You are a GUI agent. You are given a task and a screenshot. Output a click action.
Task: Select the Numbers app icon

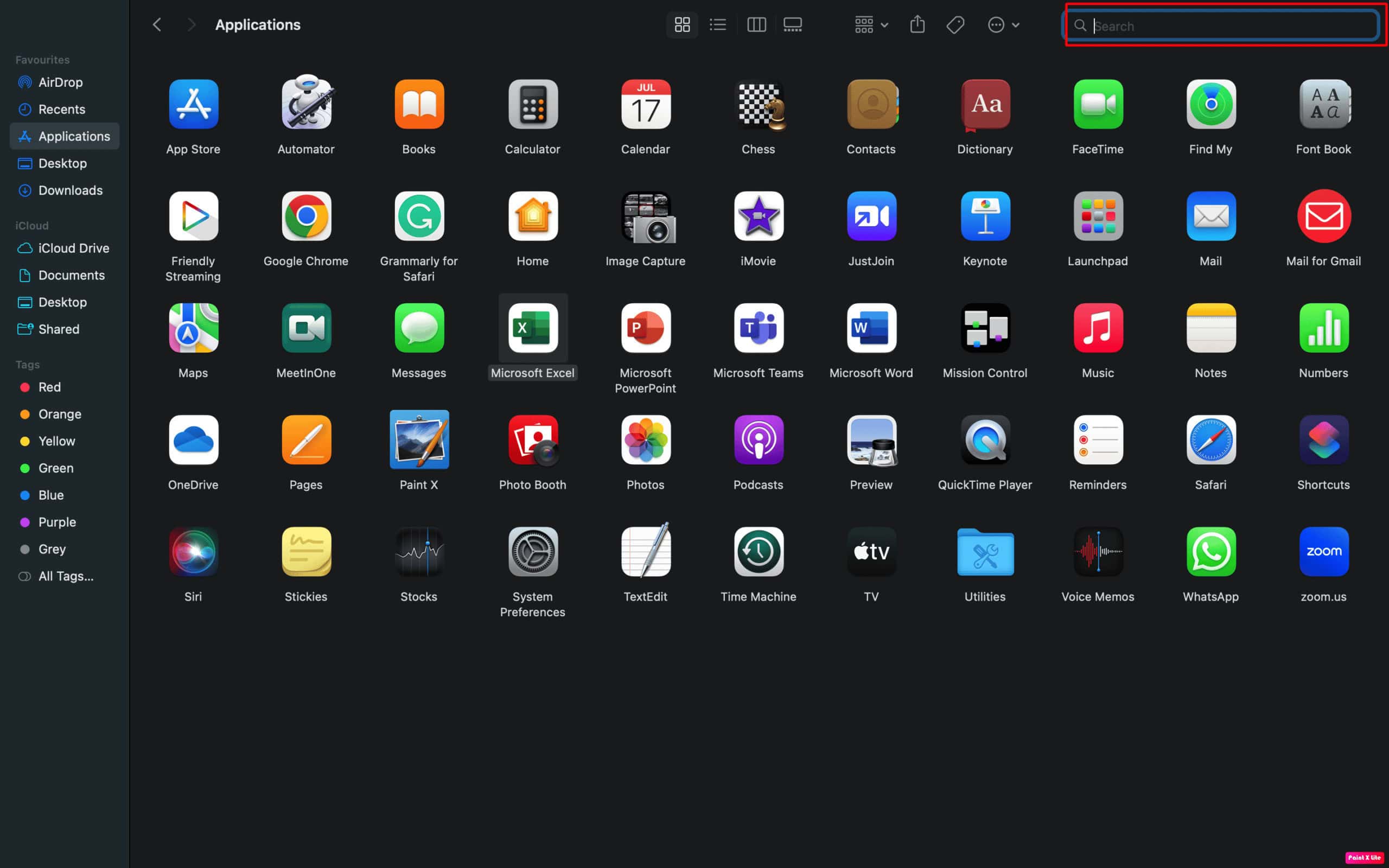click(1324, 328)
